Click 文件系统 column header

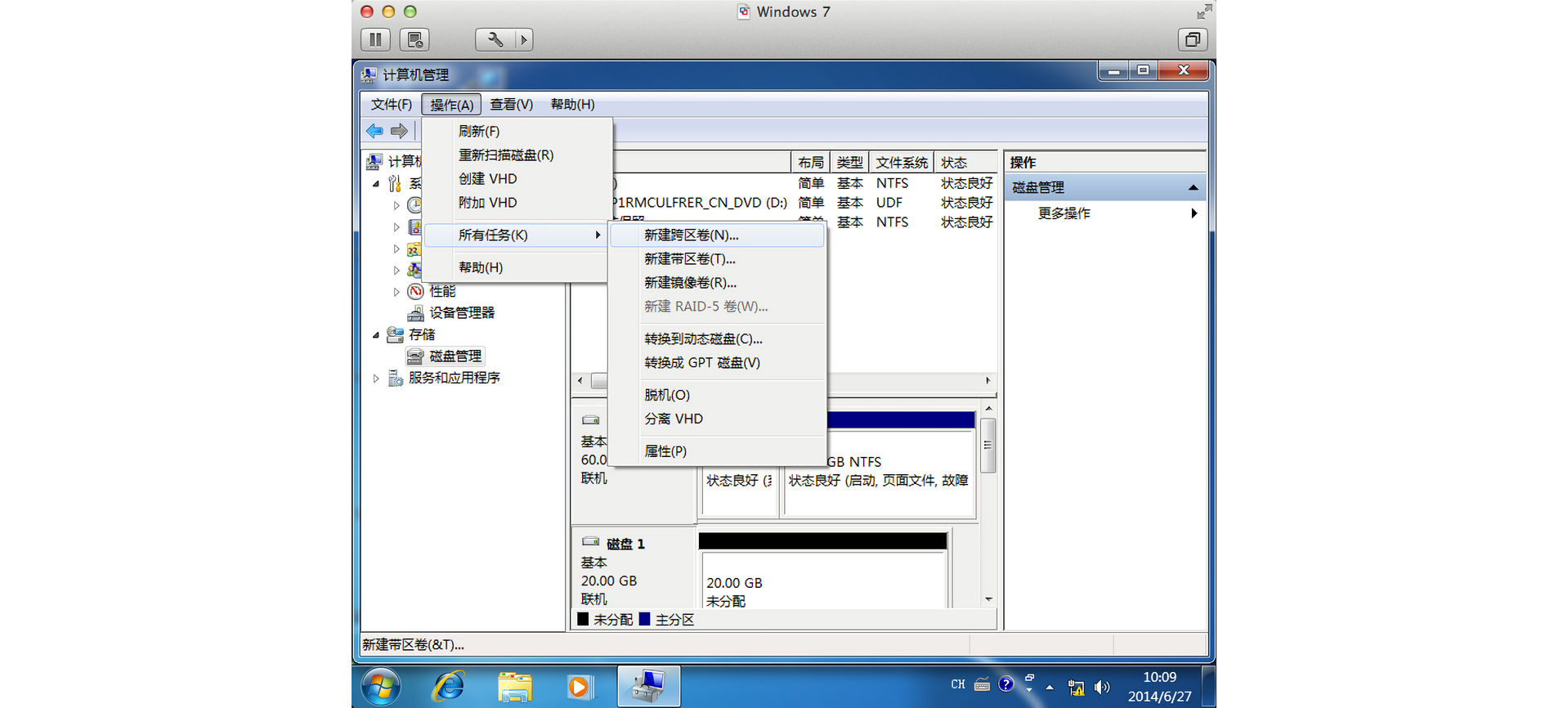tap(902, 163)
